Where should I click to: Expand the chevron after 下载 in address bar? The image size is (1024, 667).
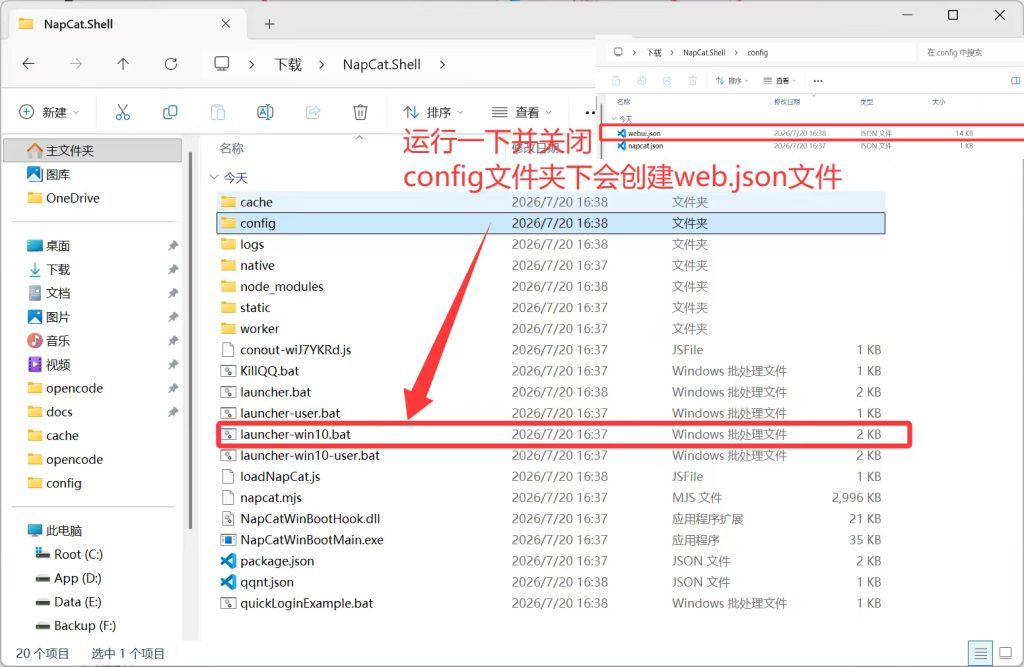[x=321, y=64]
